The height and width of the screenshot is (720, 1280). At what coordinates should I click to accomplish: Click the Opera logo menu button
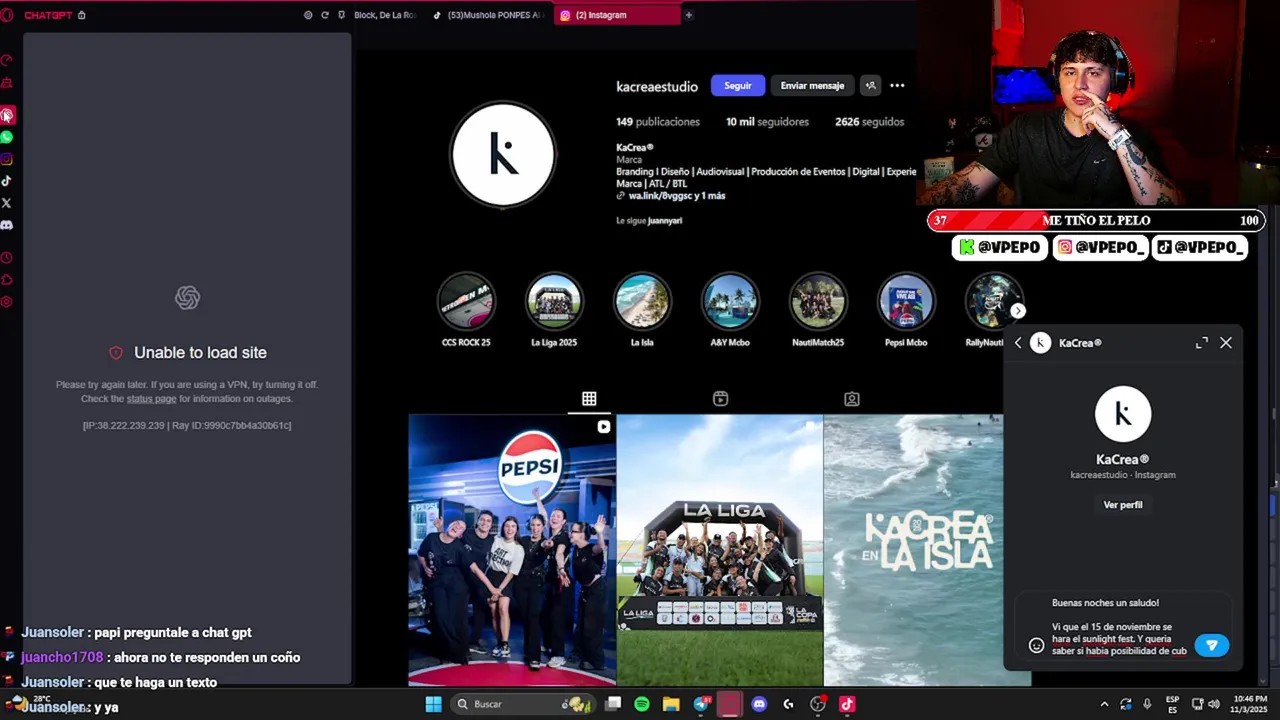coord(7,15)
